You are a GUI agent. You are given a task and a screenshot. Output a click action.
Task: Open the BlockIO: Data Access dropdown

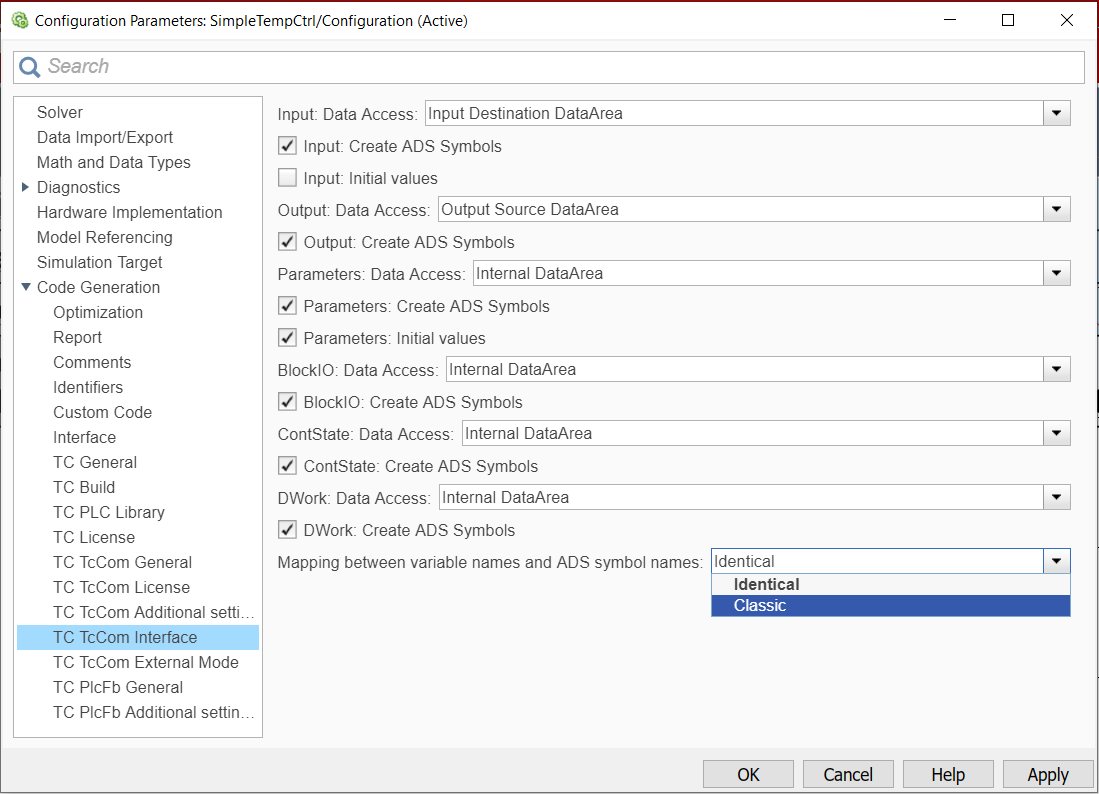point(1056,369)
